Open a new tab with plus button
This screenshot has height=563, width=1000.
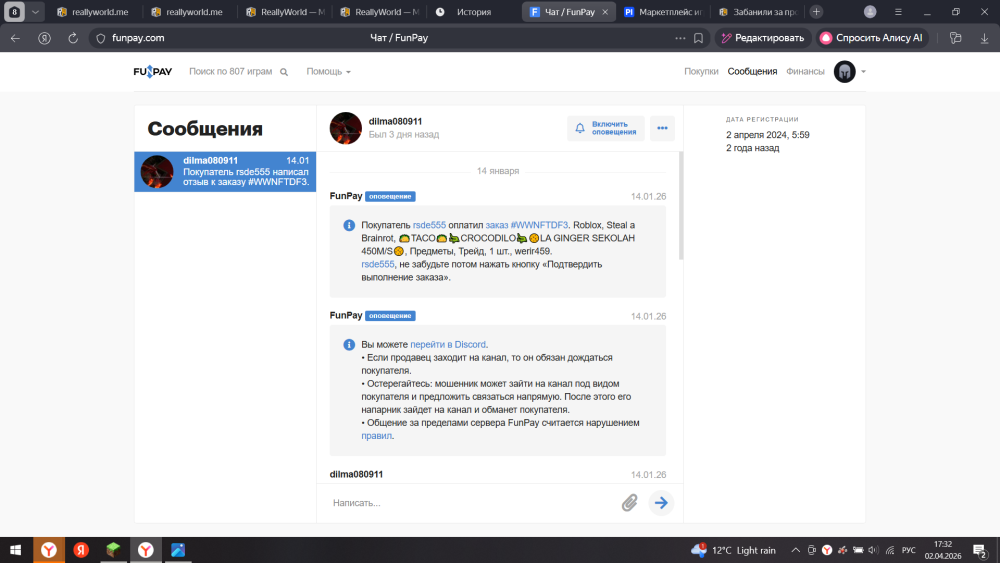point(816,12)
